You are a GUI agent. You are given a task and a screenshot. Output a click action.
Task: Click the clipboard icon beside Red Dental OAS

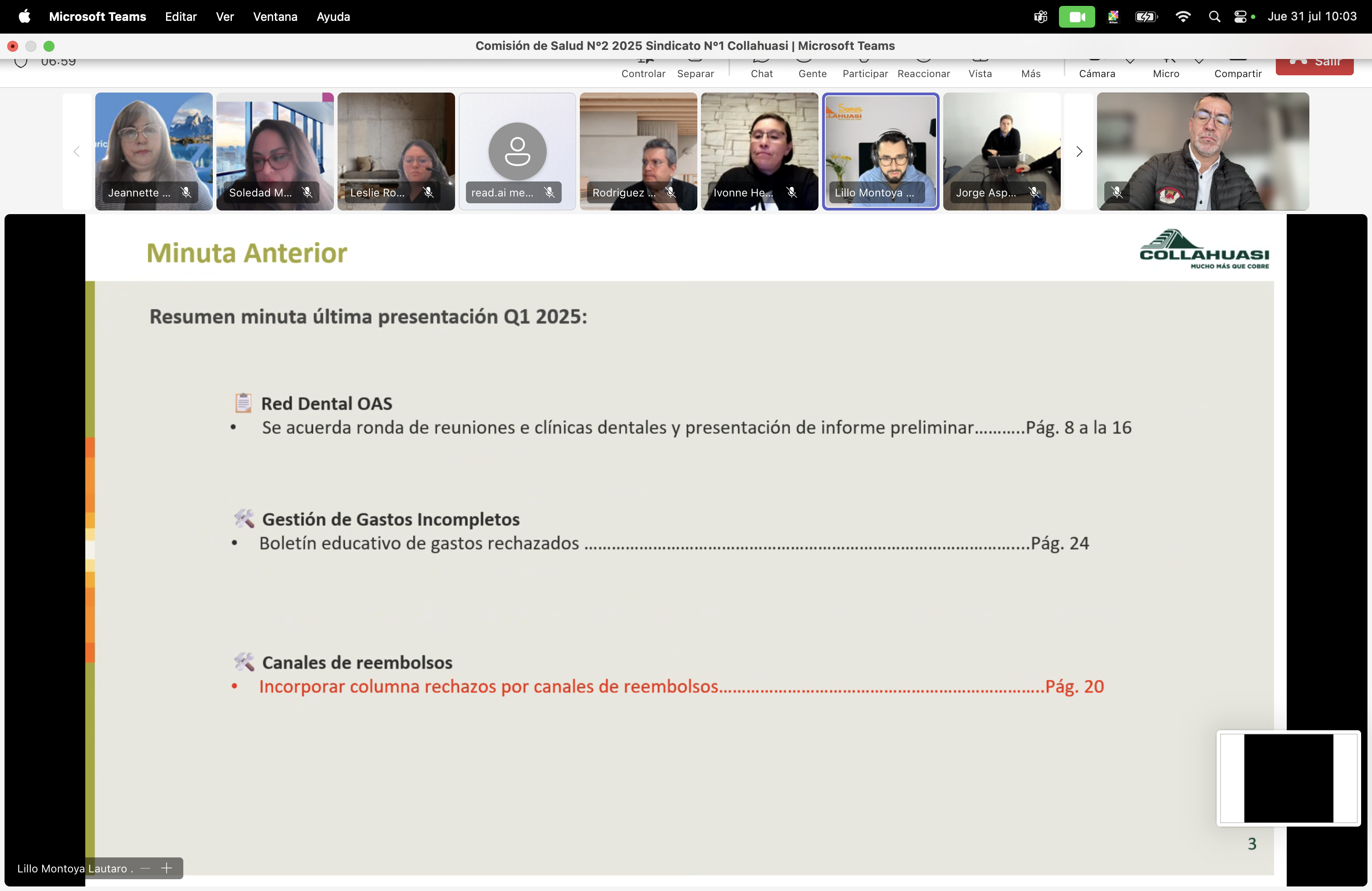tap(243, 403)
